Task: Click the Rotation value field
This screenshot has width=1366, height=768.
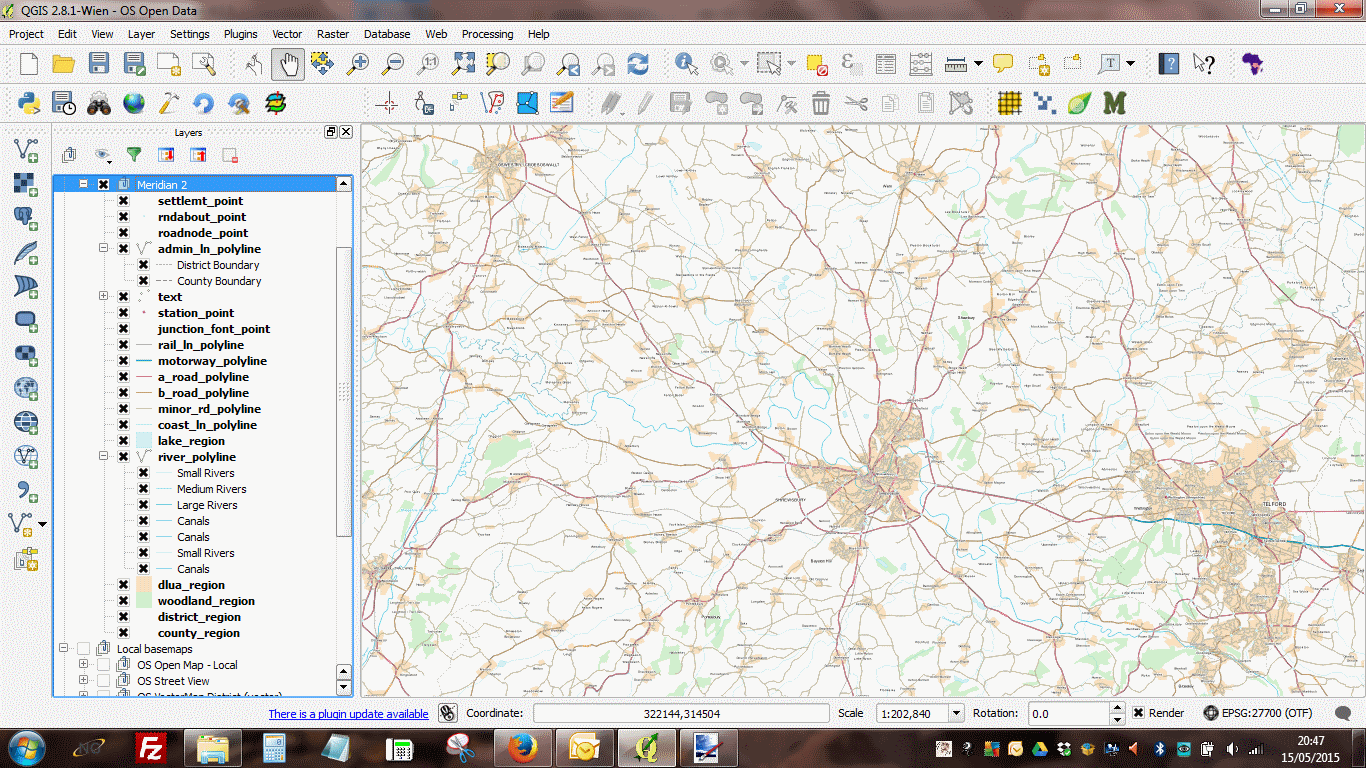Action: 1069,713
